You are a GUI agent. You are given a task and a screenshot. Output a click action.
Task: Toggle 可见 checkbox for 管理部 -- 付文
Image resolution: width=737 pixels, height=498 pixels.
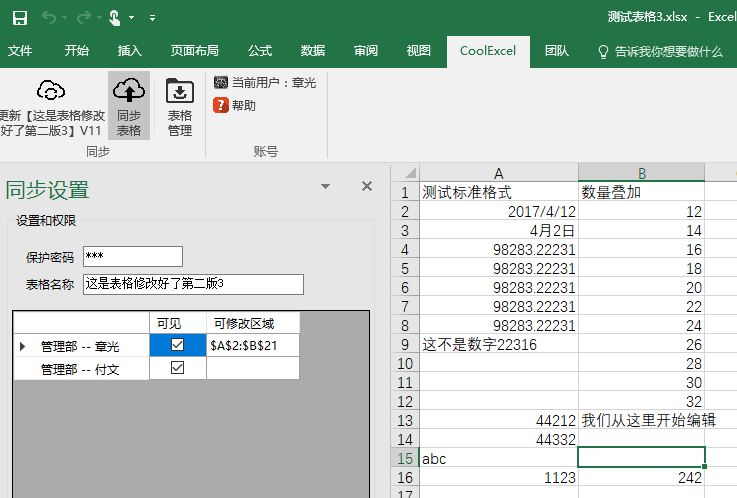[x=178, y=368]
